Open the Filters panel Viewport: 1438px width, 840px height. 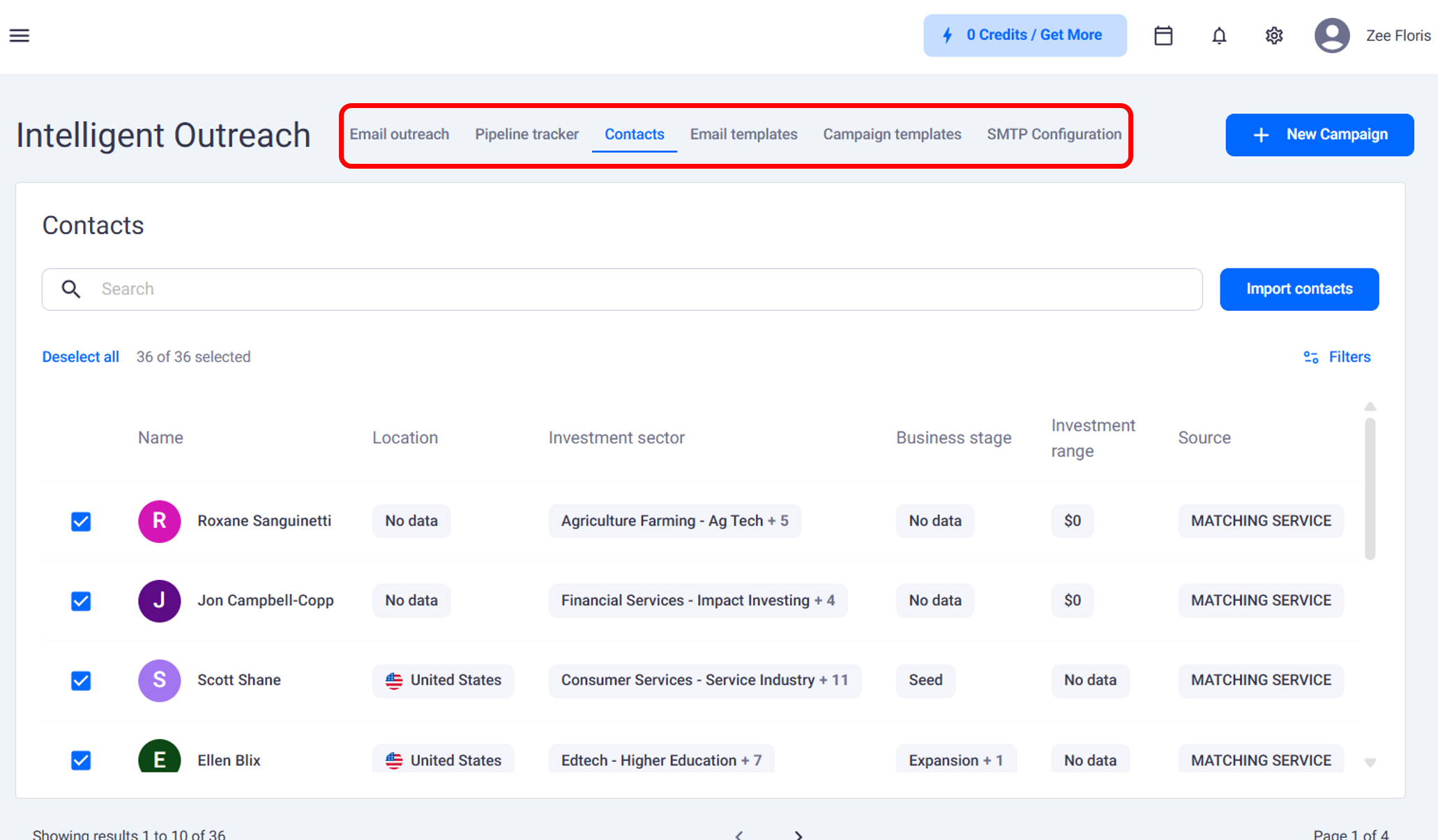coord(1337,357)
